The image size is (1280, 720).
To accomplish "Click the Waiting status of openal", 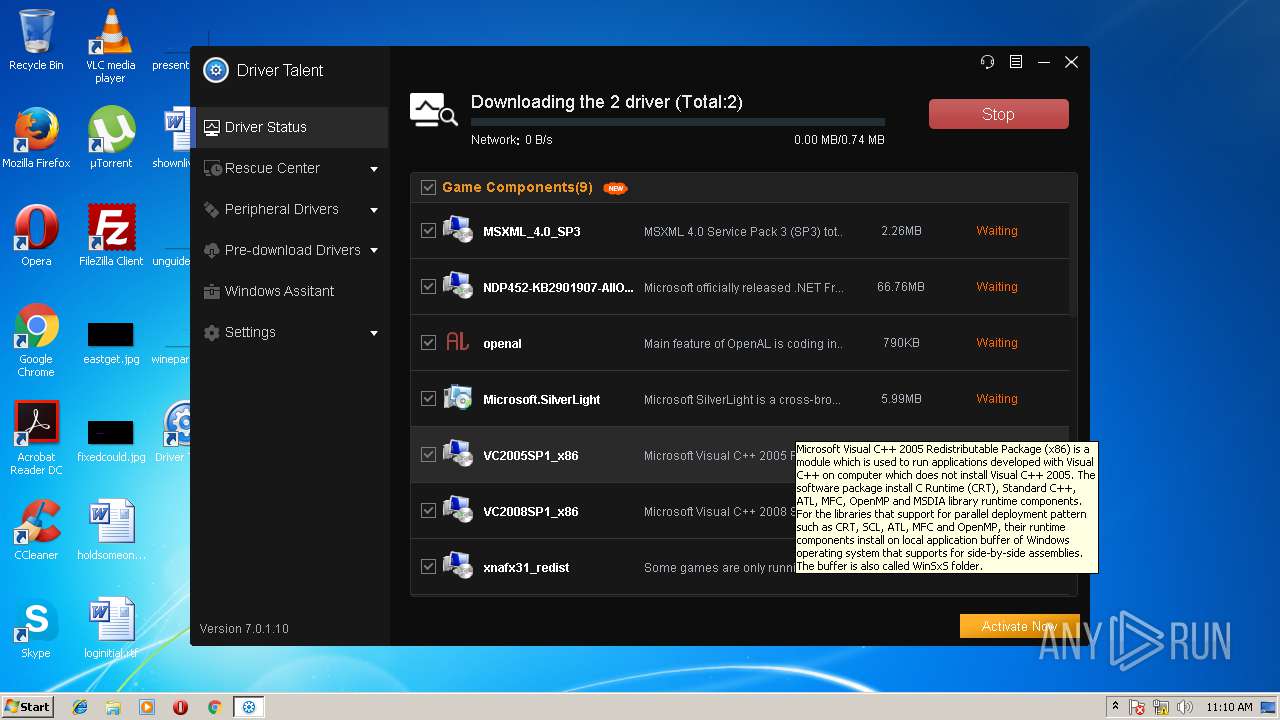I will [x=997, y=342].
